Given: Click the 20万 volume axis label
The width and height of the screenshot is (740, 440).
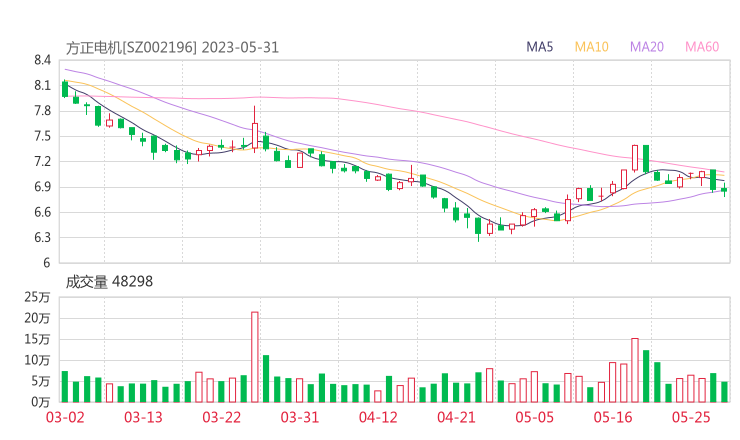Looking at the screenshot, I should [x=38, y=319].
